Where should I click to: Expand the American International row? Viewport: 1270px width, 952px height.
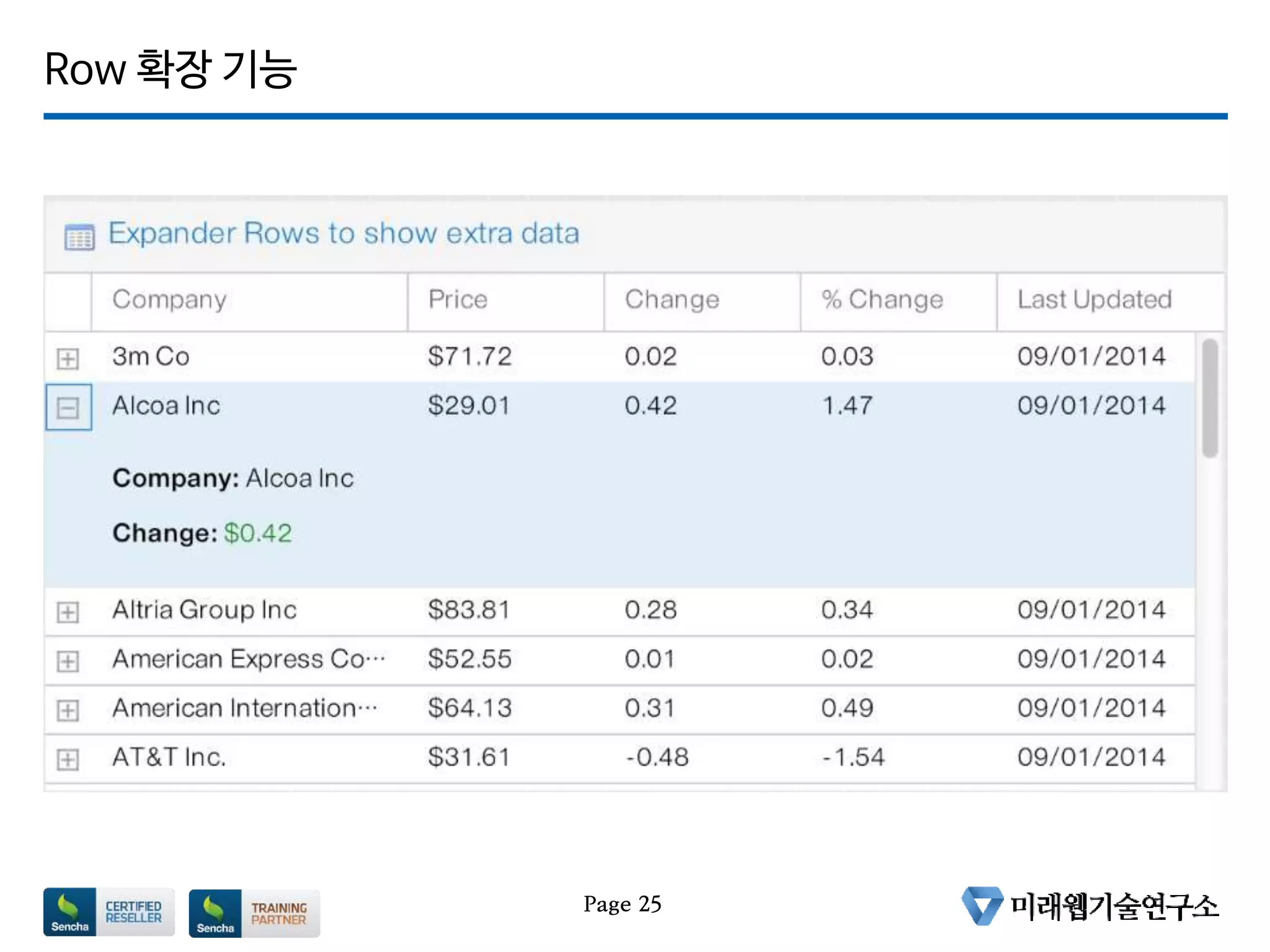coord(68,710)
